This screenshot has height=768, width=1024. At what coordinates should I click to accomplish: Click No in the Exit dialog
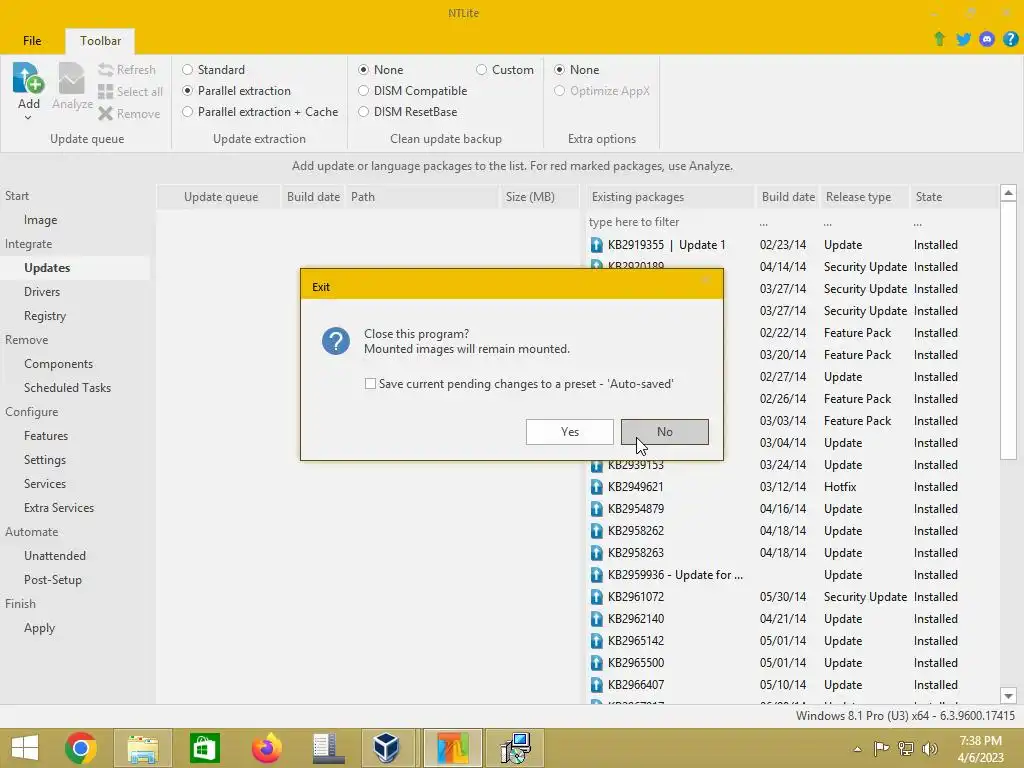pyautogui.click(x=664, y=432)
